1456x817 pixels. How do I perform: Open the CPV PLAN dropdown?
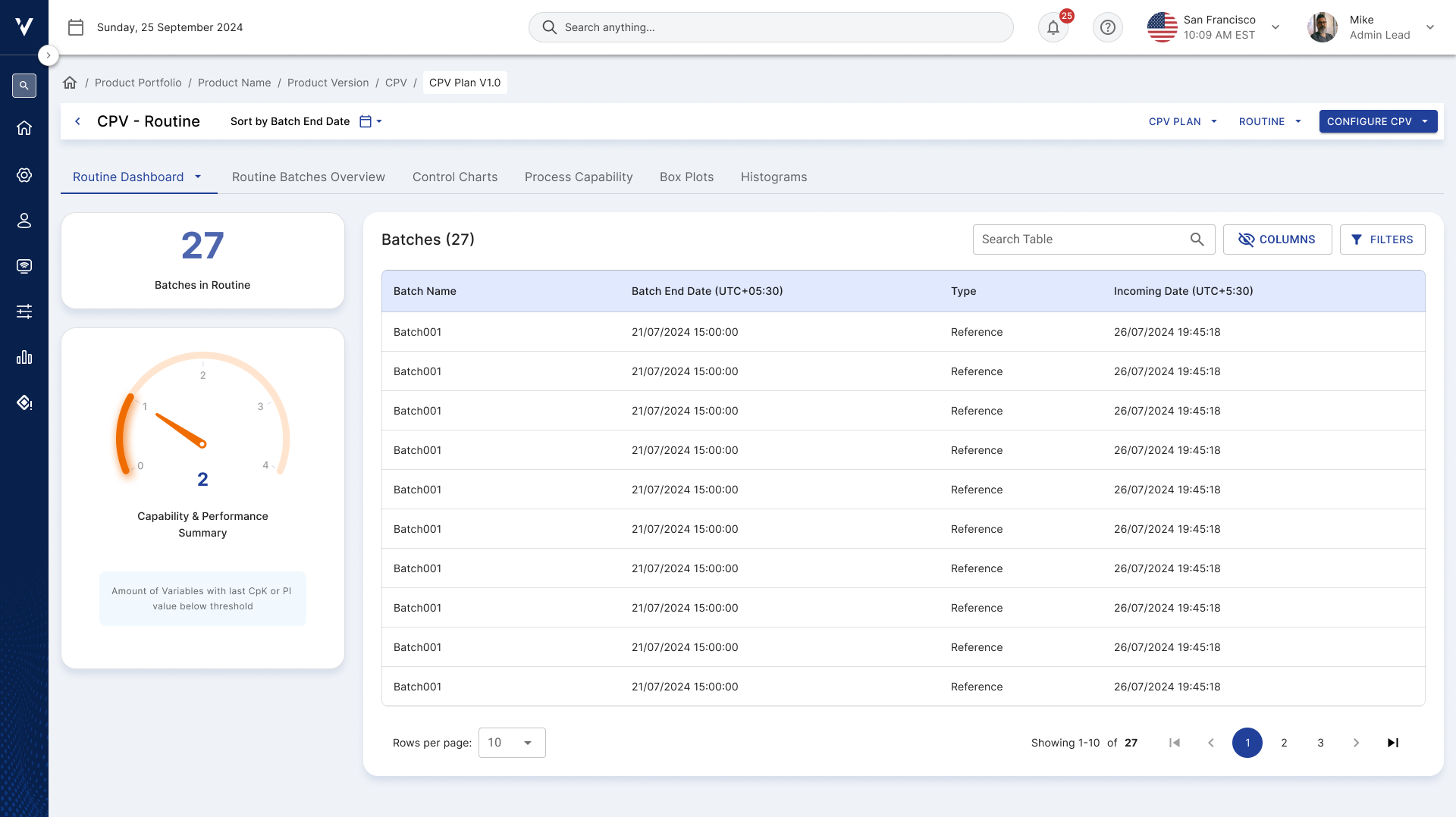[1183, 121]
